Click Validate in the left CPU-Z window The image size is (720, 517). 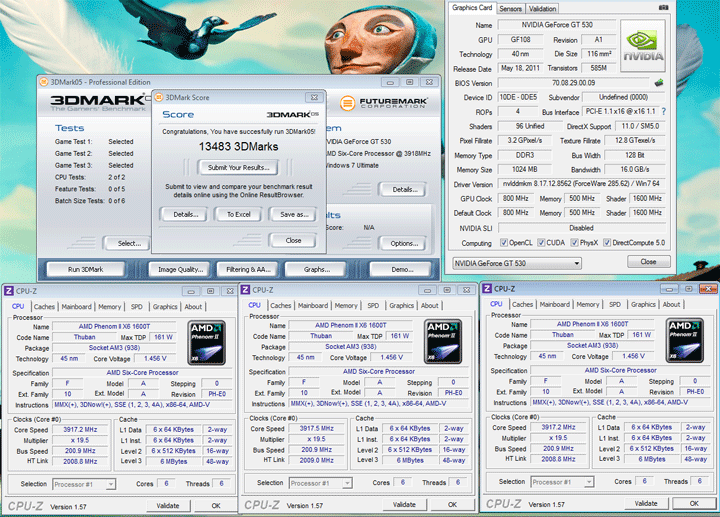pos(168,506)
